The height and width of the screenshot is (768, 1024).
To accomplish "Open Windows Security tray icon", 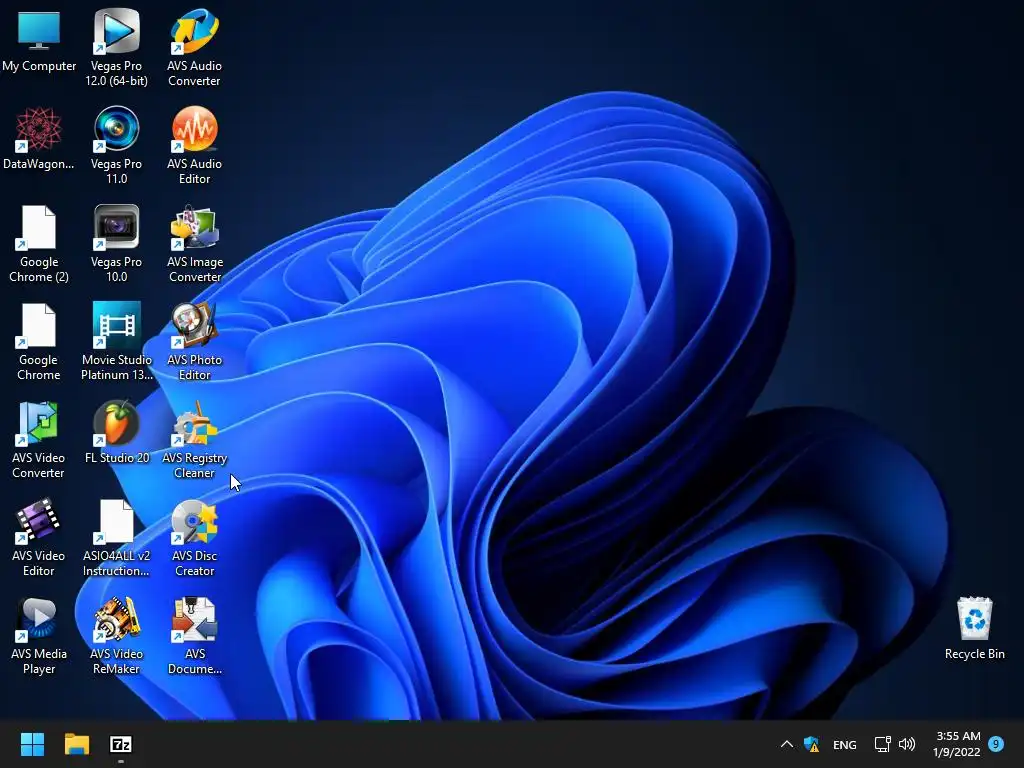I will click(811, 744).
